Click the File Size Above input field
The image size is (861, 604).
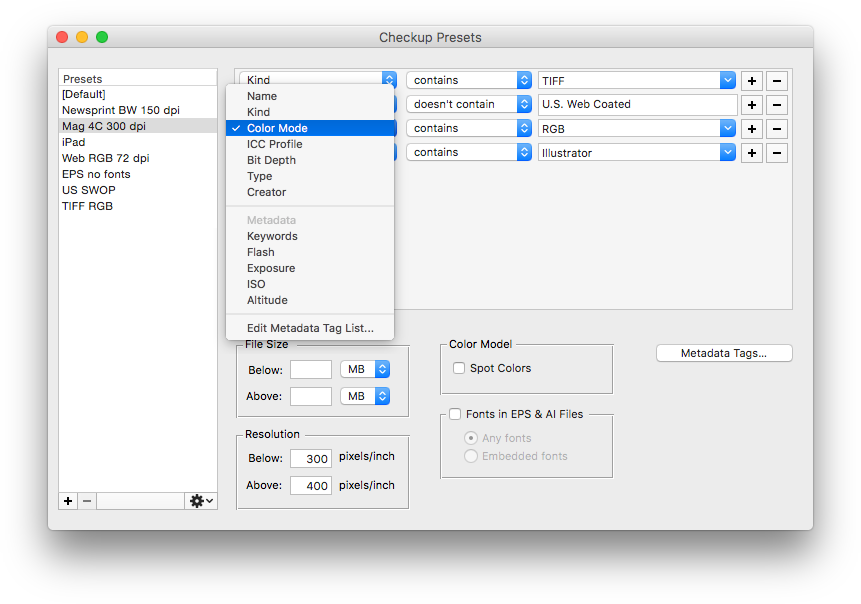click(311, 396)
